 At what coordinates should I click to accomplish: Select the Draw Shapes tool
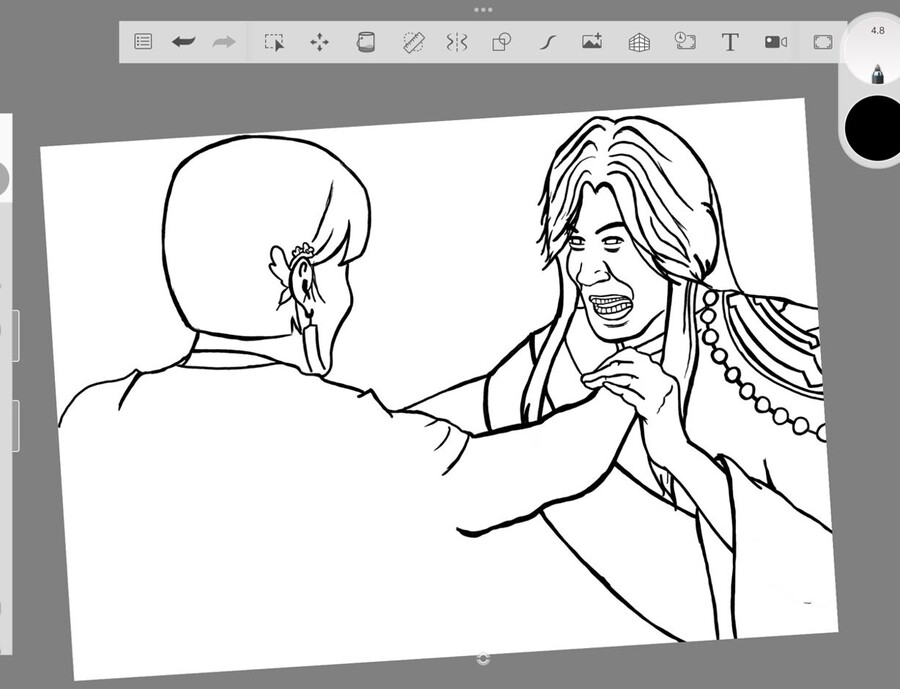[501, 42]
